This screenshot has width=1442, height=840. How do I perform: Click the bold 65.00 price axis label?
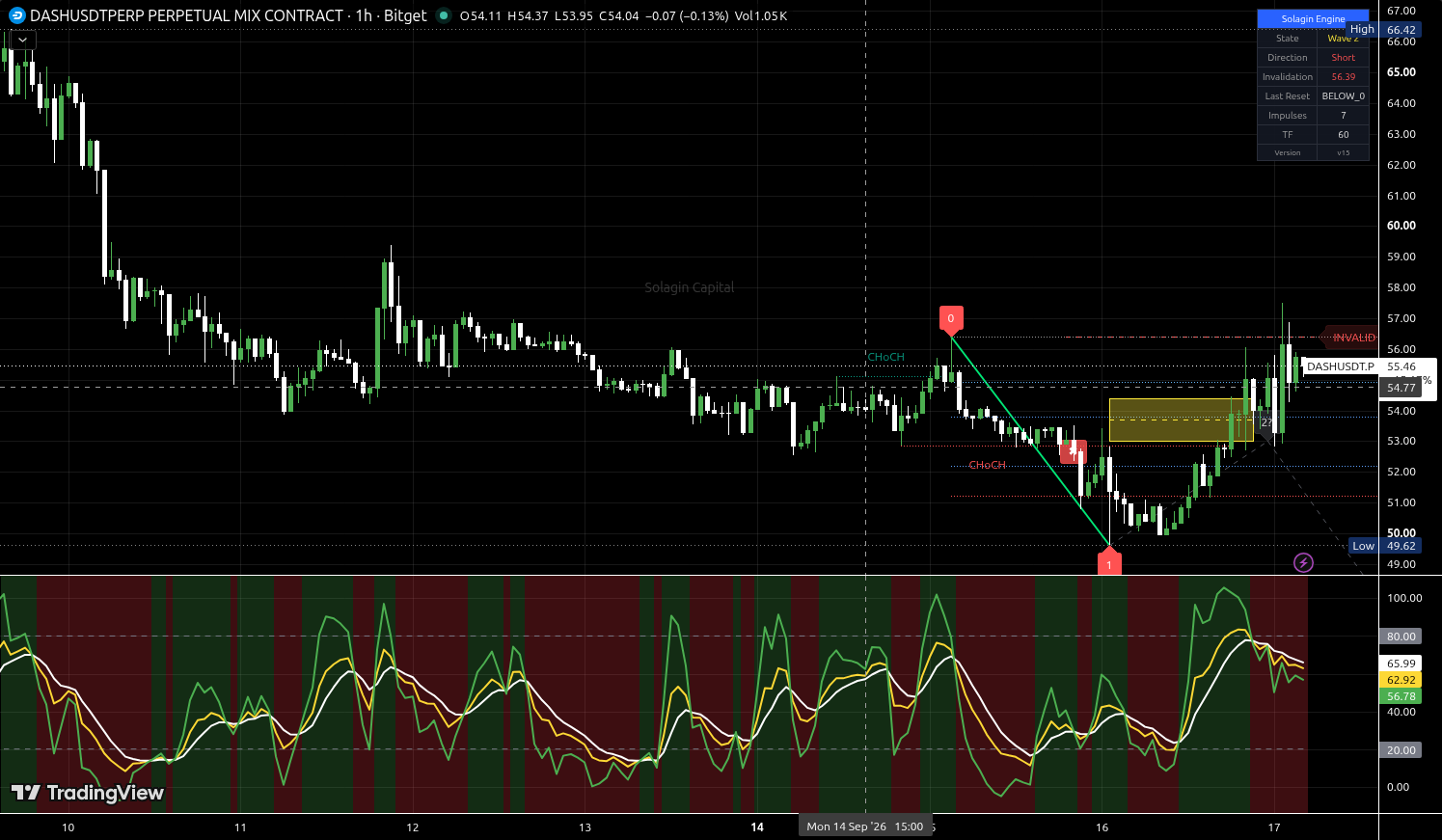coord(1401,72)
